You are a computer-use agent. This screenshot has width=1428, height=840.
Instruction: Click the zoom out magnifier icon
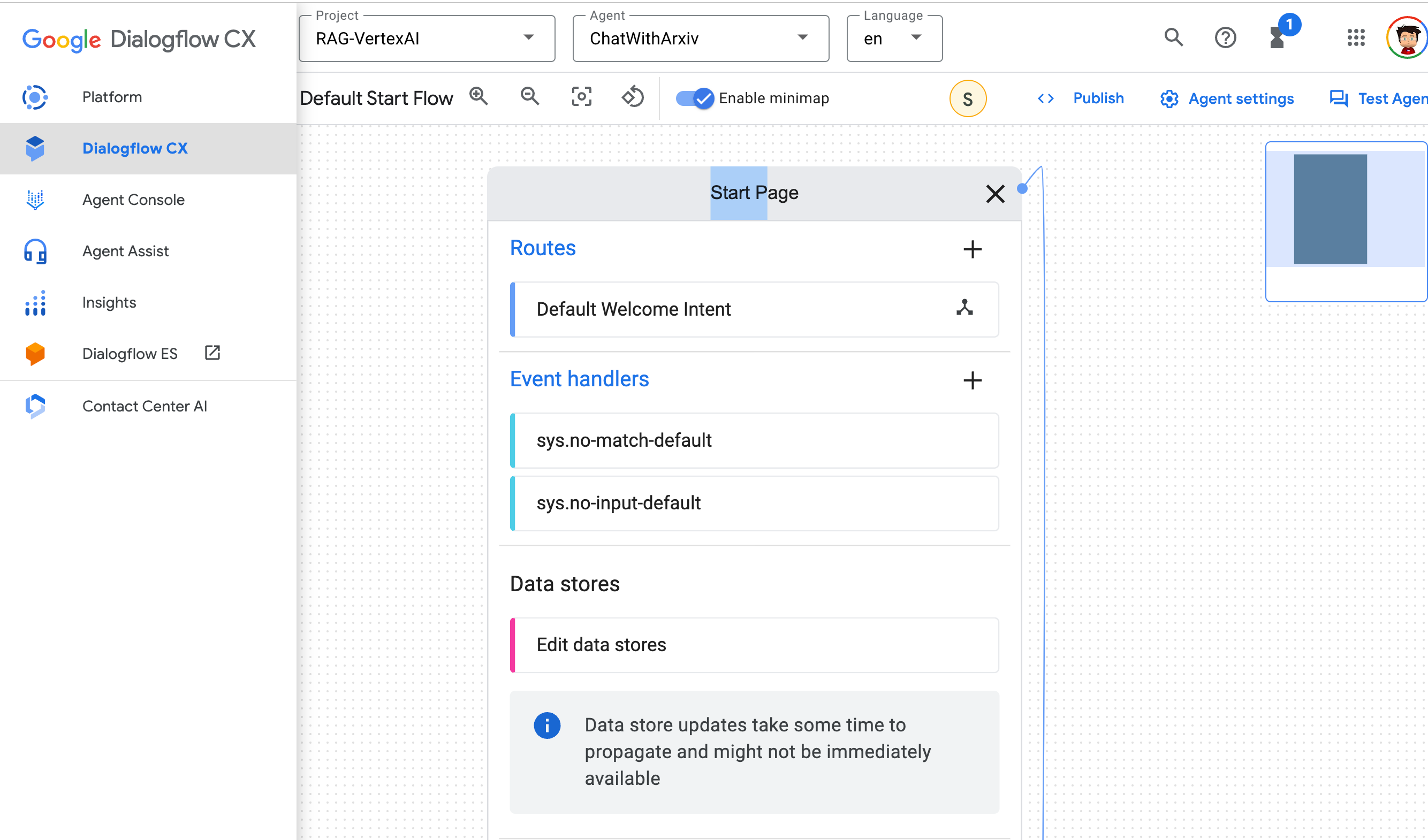point(530,97)
